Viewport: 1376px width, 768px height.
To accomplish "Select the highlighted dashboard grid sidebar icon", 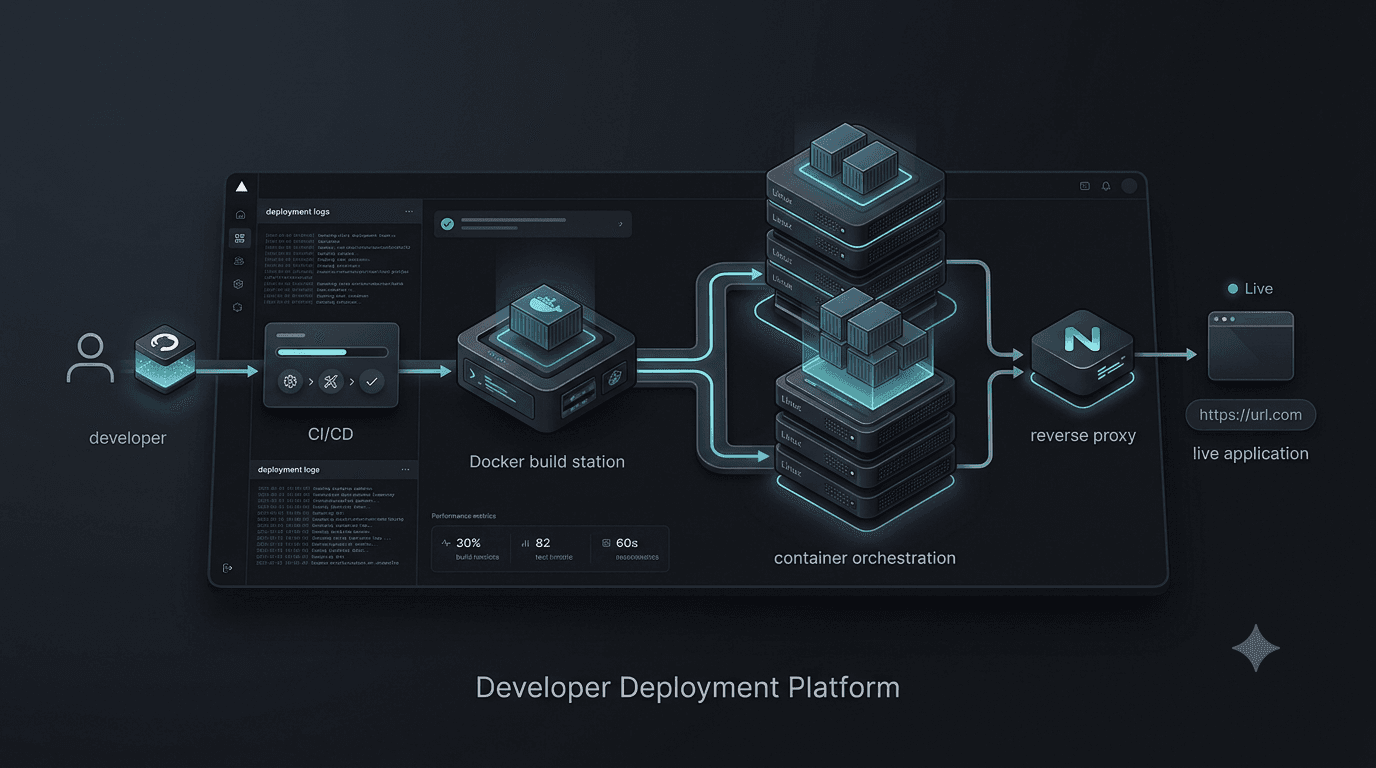I will point(240,238).
